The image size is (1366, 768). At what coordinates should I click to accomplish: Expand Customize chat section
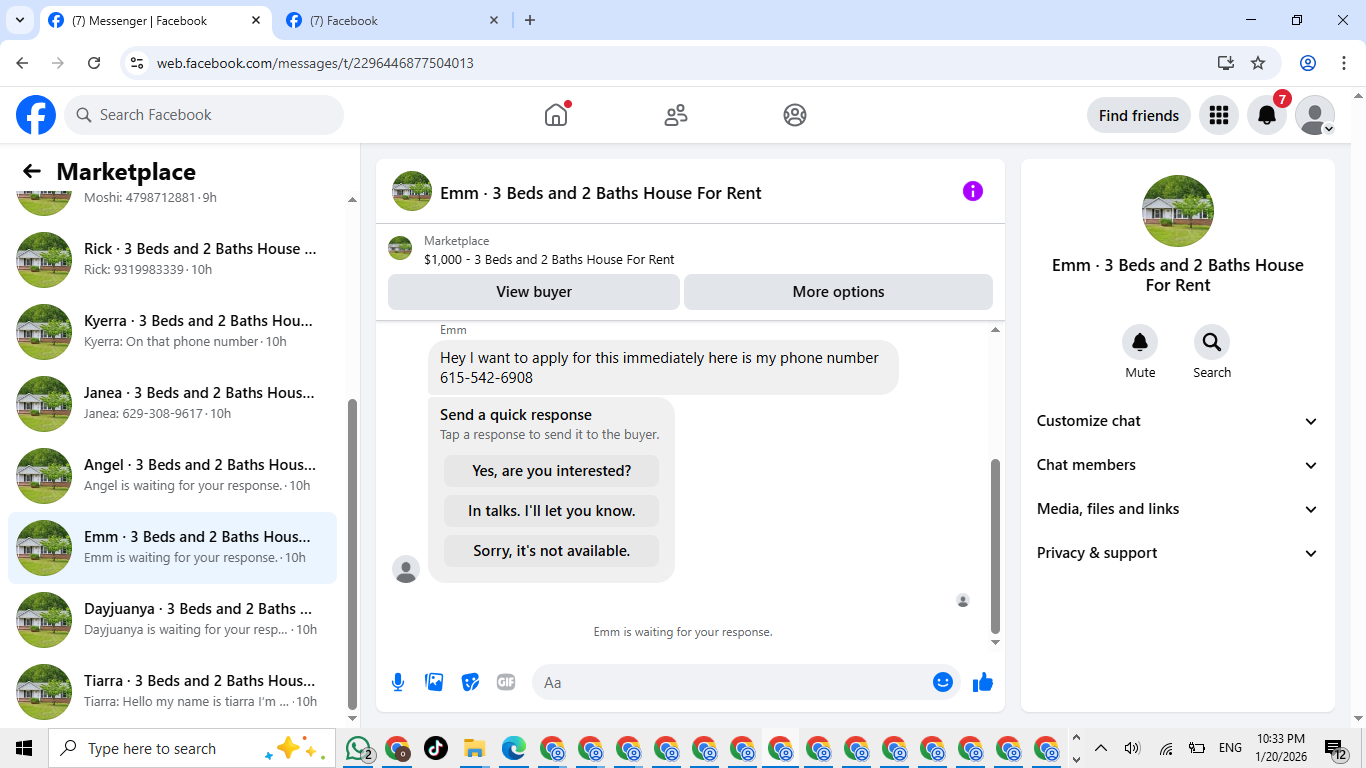point(1178,421)
